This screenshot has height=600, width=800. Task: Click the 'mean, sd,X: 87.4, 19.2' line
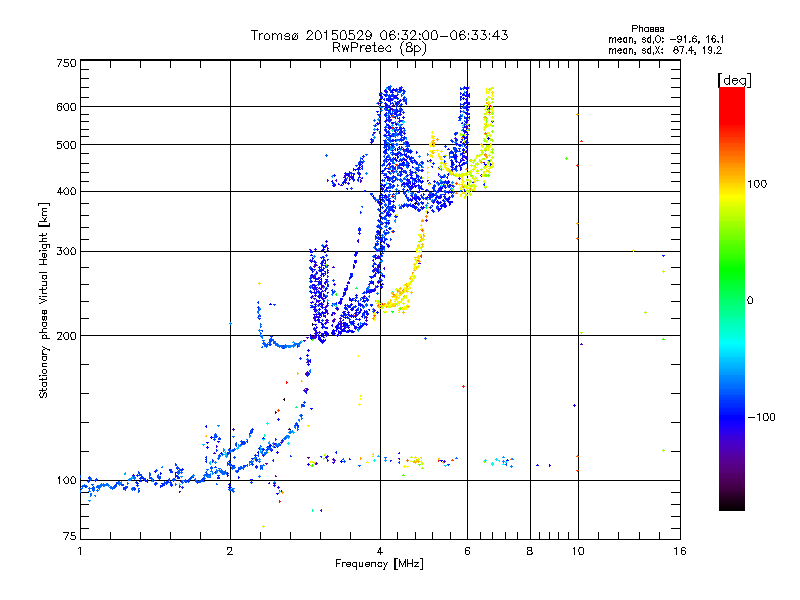click(x=665, y=51)
